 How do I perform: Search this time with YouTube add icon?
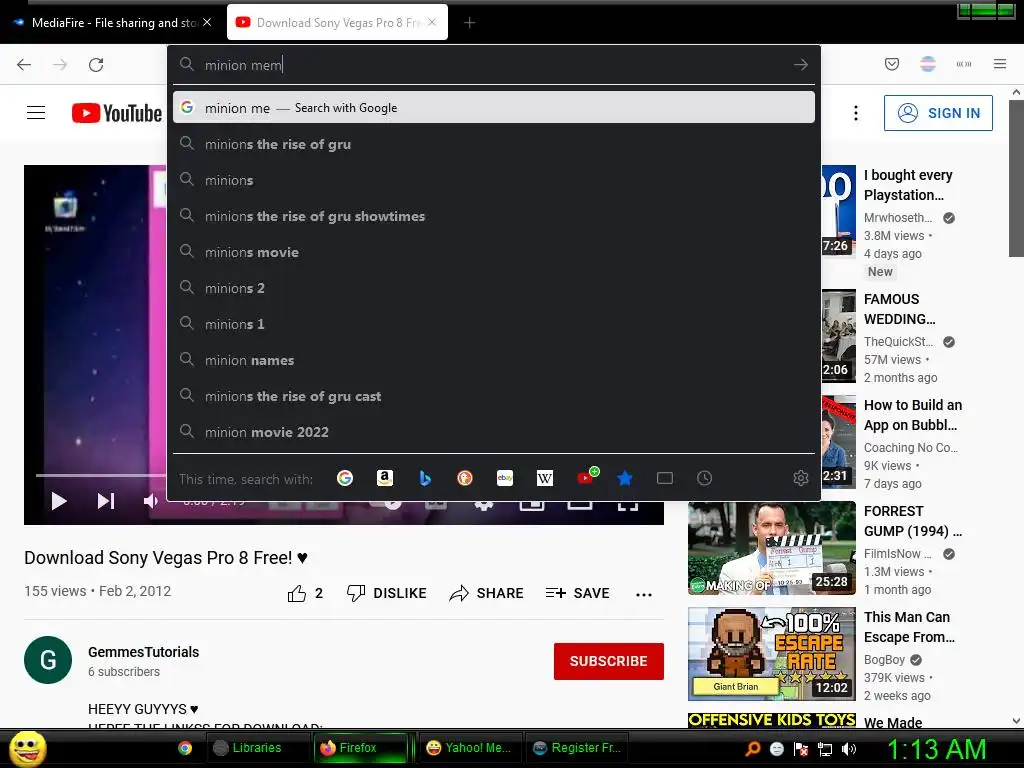(x=587, y=476)
